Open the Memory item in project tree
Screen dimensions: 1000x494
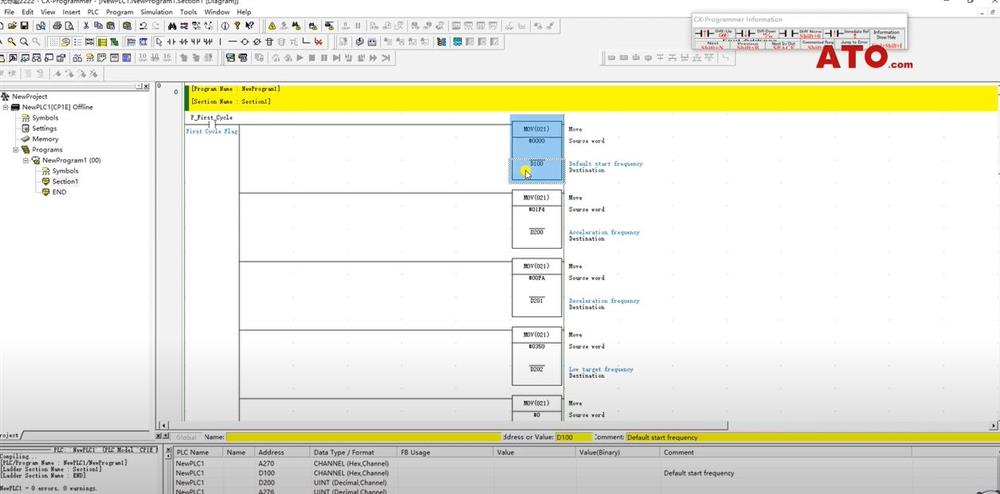(45, 139)
